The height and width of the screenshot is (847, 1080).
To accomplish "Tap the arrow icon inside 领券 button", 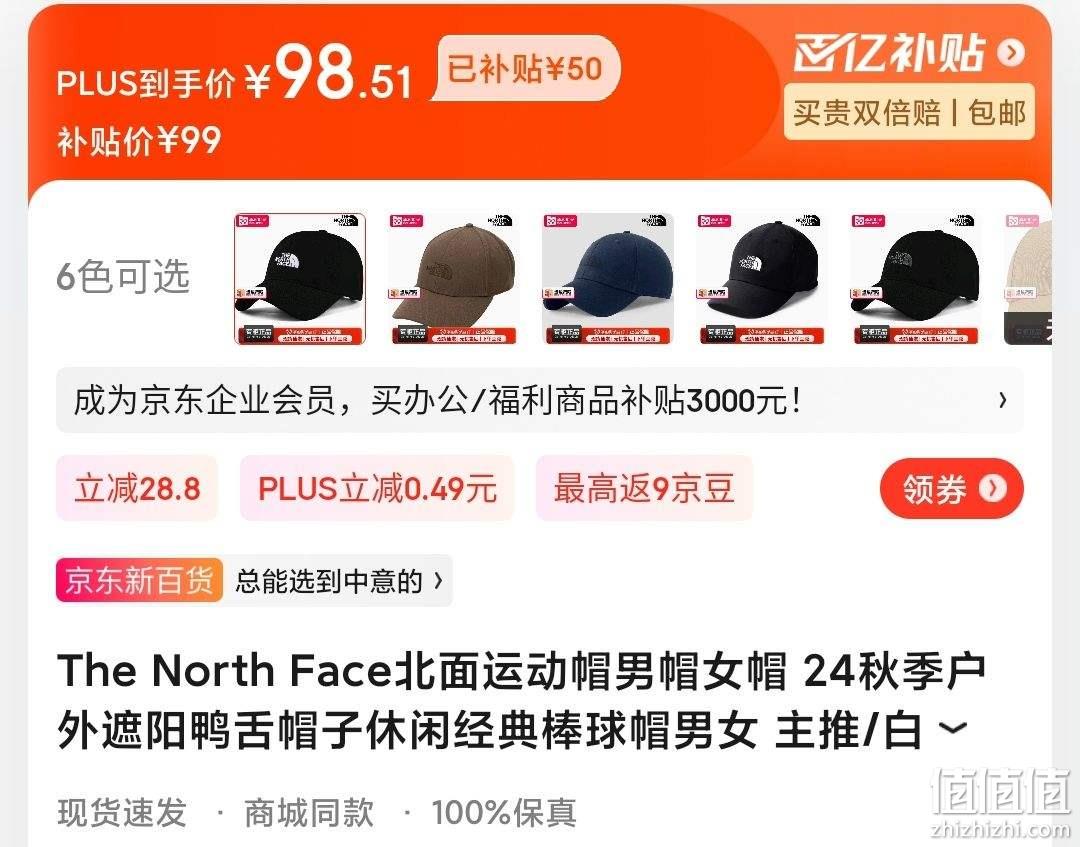I will click(x=993, y=488).
